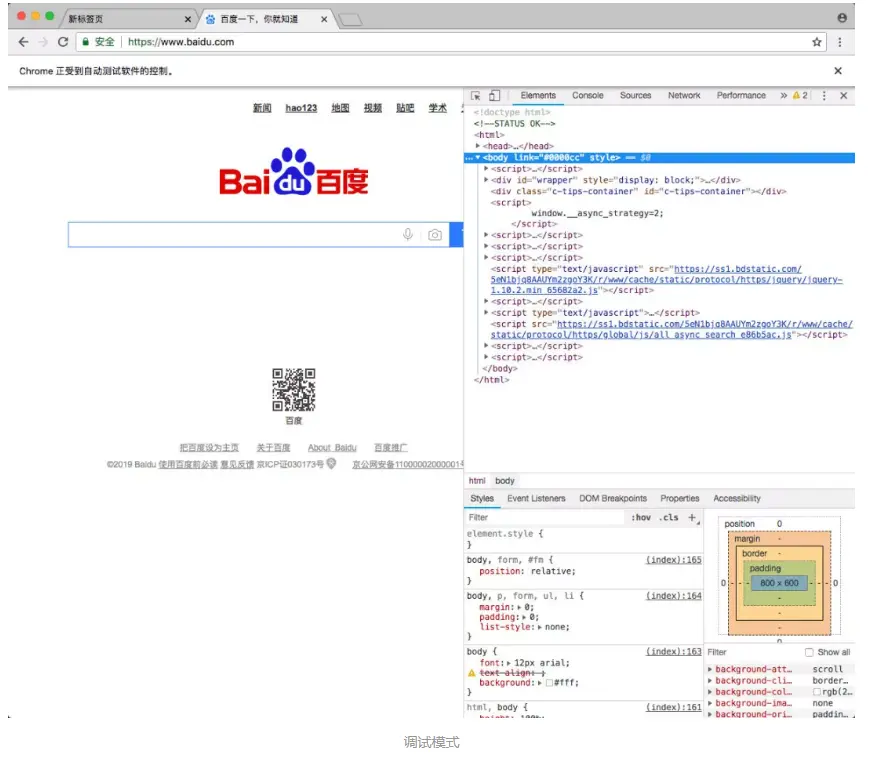Image resolution: width=869 pixels, height=767 pixels.
Task: Open the Chrome three-dot menu
Action: 840,42
